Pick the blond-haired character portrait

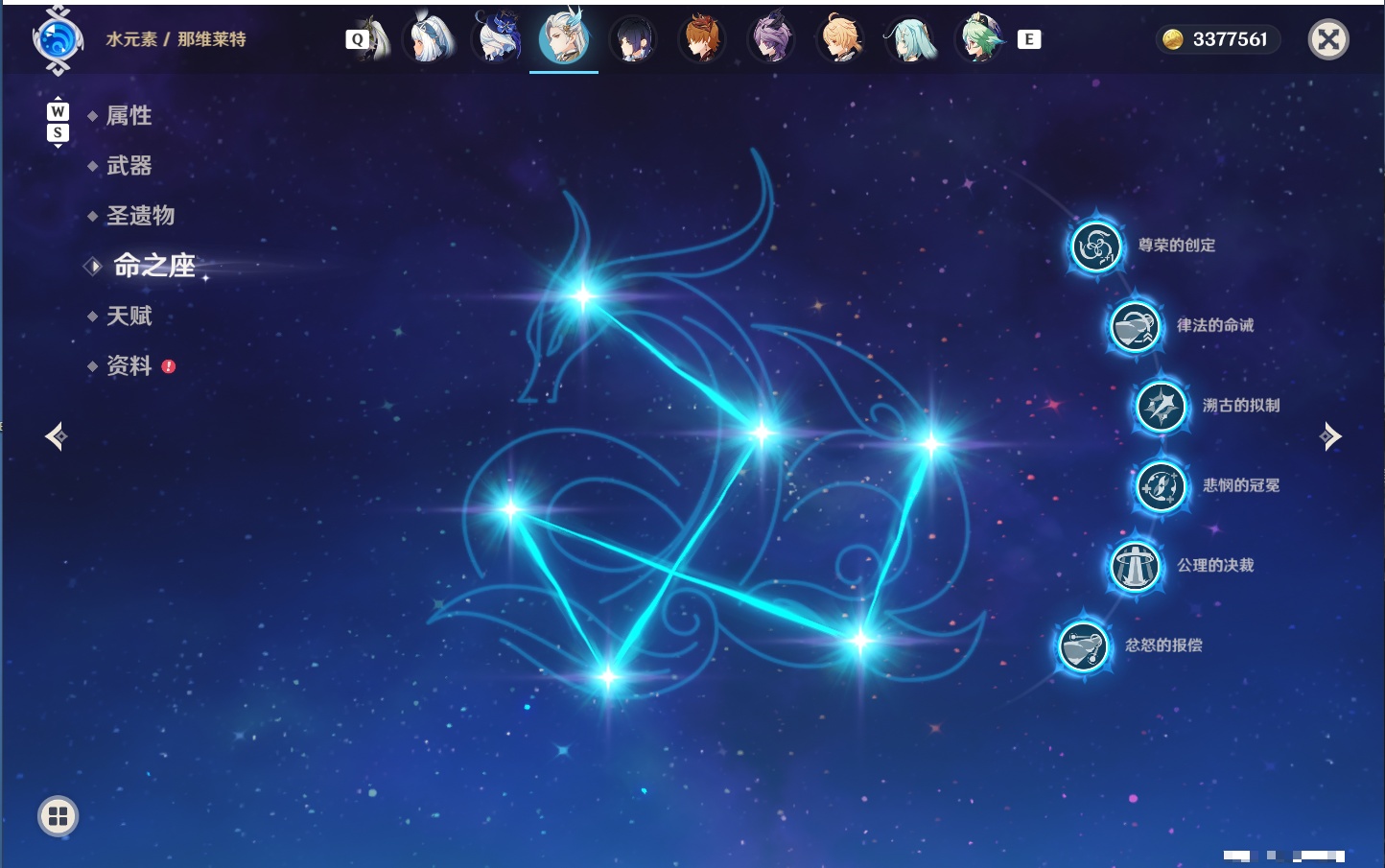(x=840, y=38)
